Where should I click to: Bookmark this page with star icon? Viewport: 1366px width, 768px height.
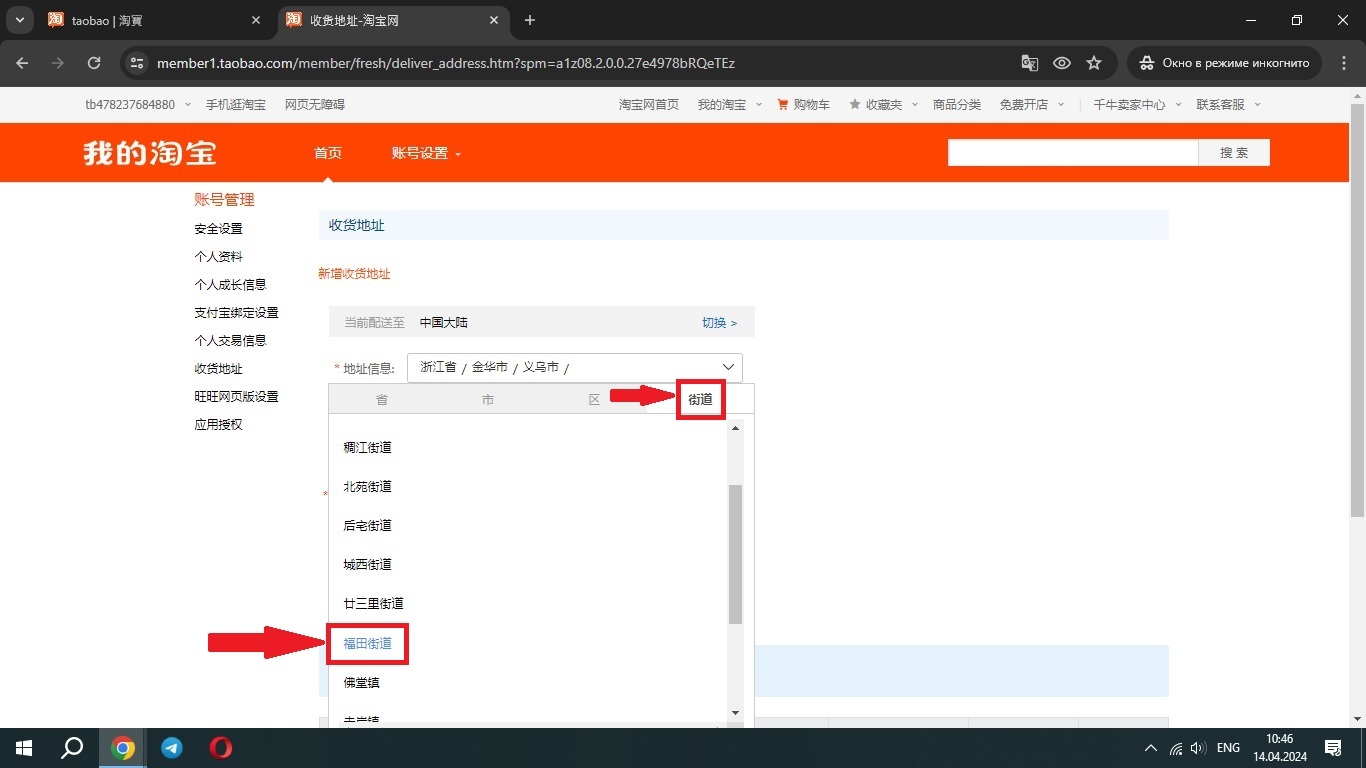[1094, 63]
